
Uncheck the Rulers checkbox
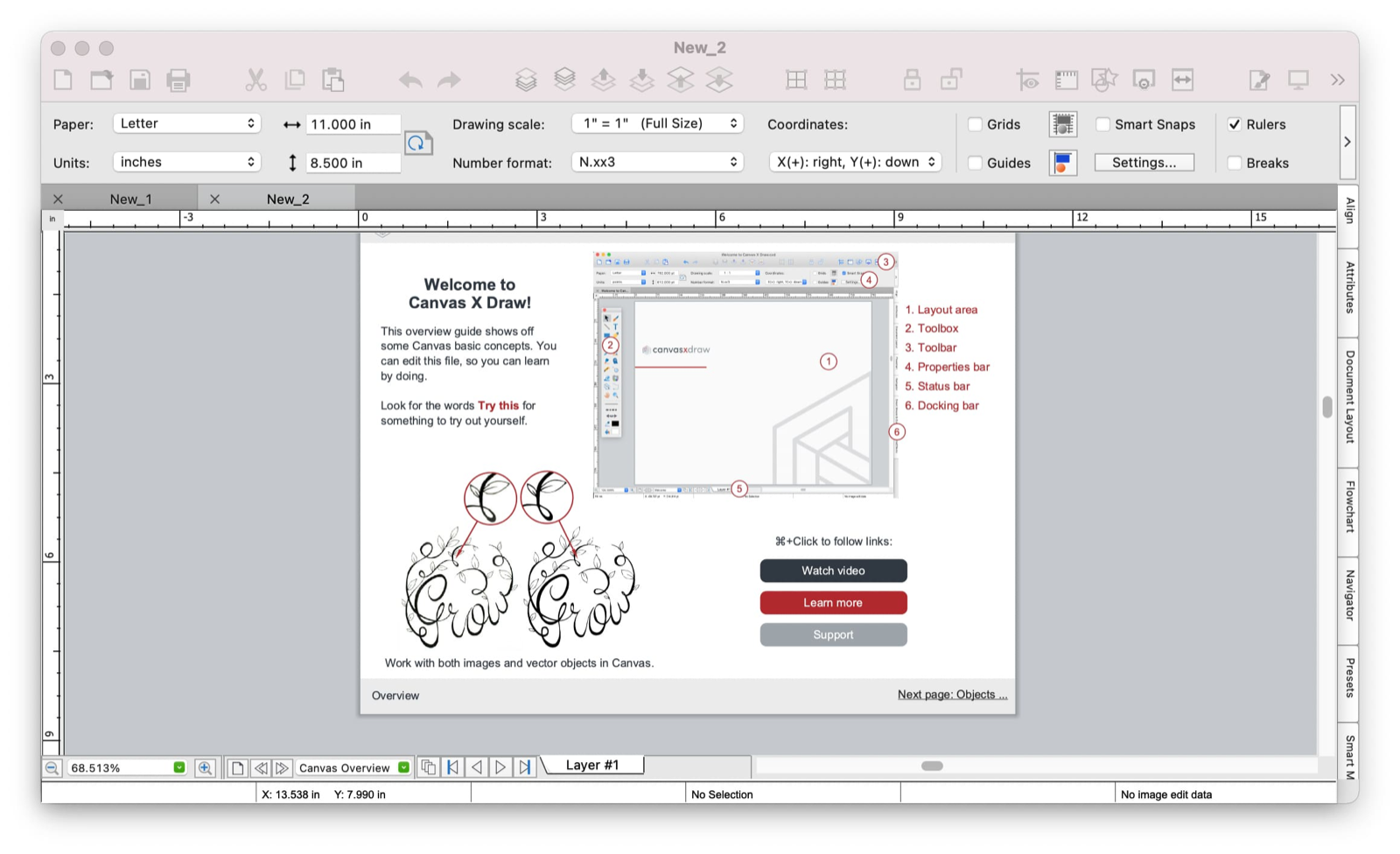coord(1234,124)
